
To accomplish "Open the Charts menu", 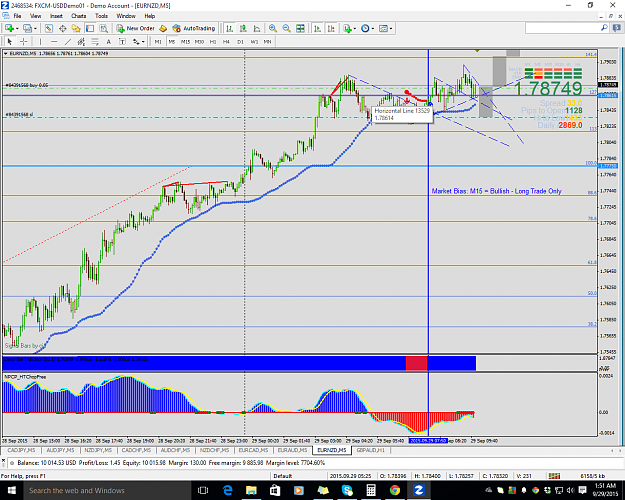I will pos(79,16).
